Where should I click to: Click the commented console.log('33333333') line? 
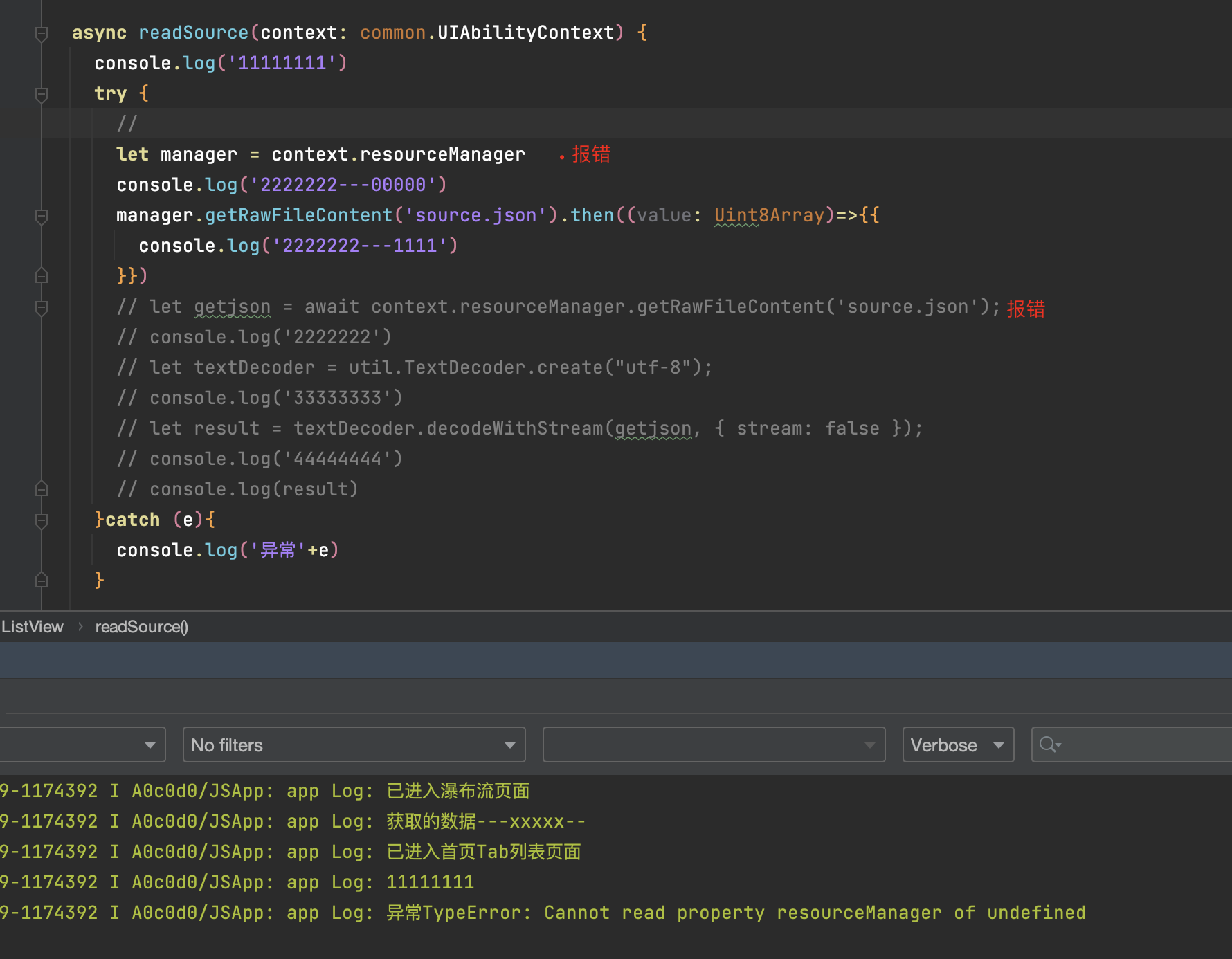click(260, 398)
